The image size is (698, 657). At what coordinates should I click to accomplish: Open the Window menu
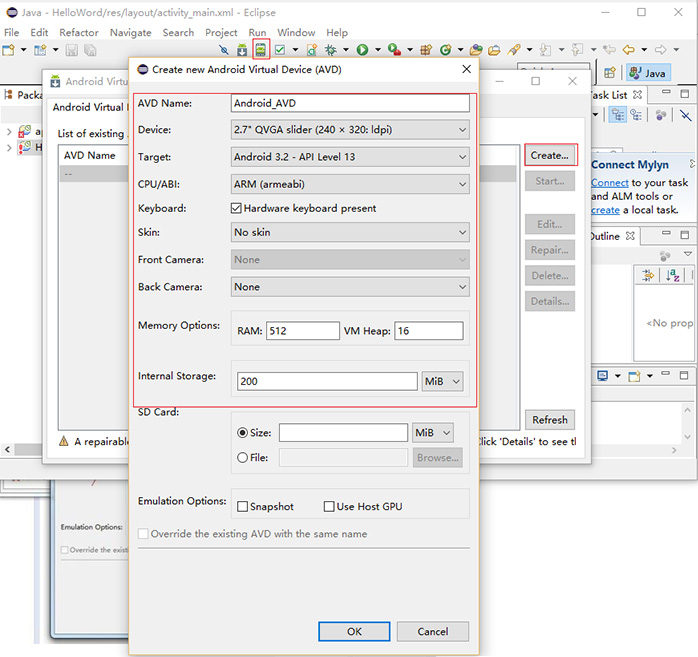pyautogui.click(x=296, y=32)
